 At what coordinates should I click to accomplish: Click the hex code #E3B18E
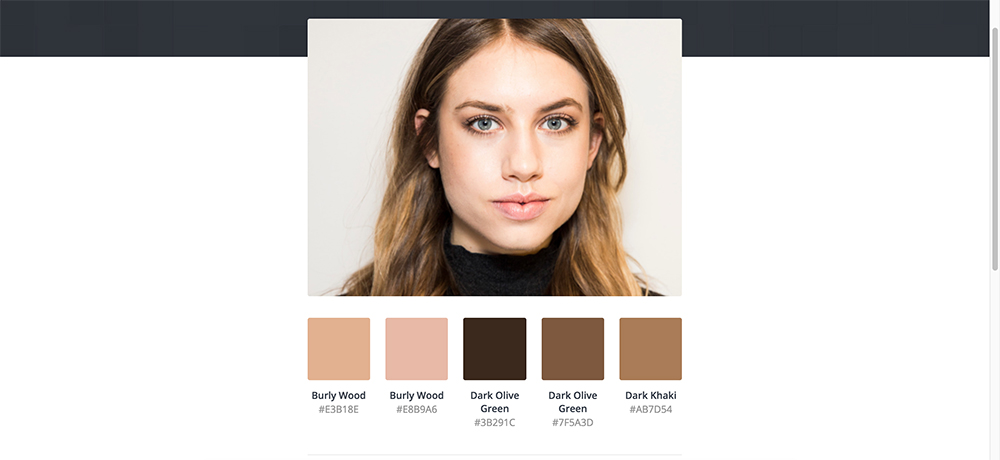point(339,410)
